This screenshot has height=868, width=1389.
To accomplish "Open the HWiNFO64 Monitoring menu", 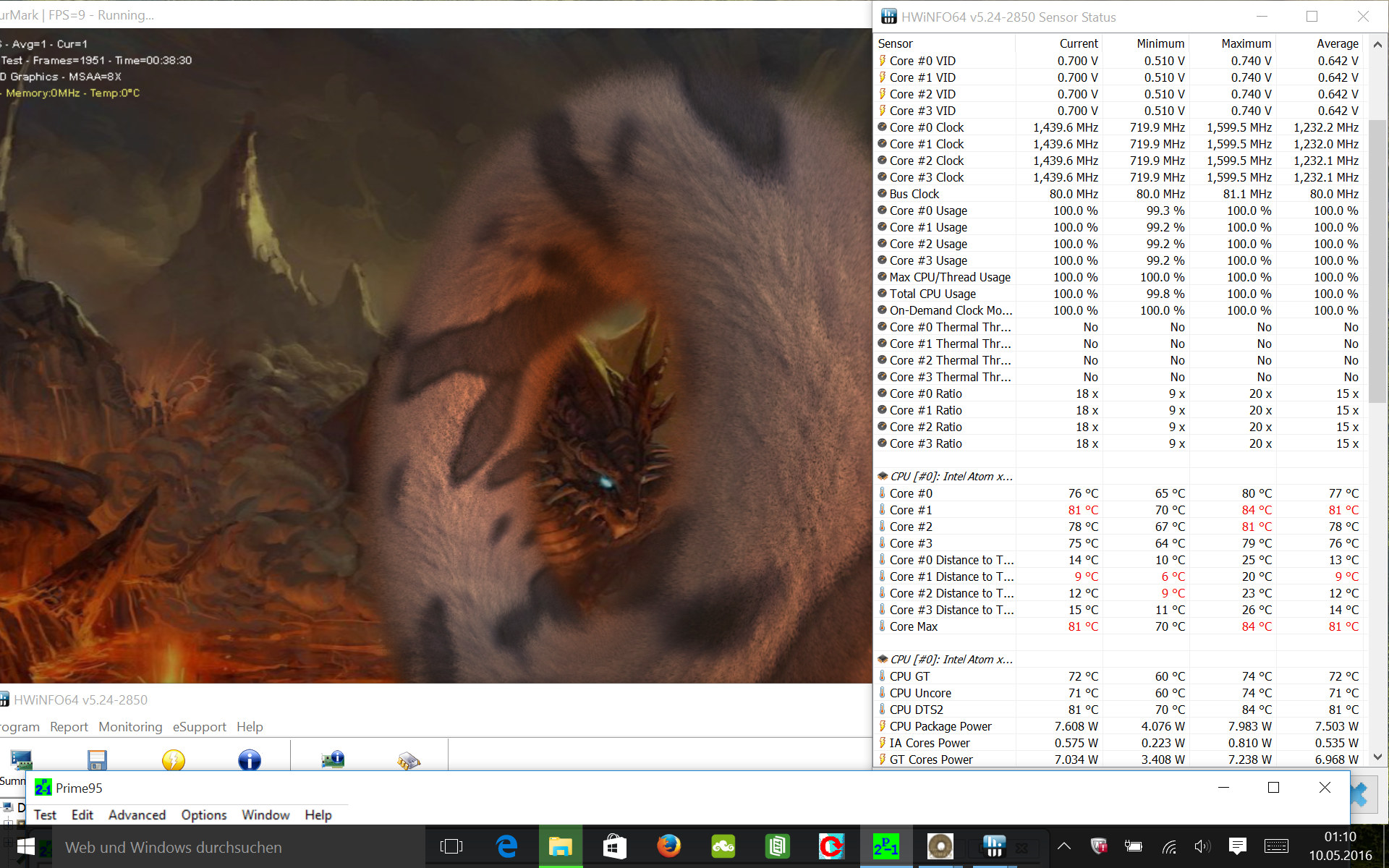I will [x=130, y=727].
